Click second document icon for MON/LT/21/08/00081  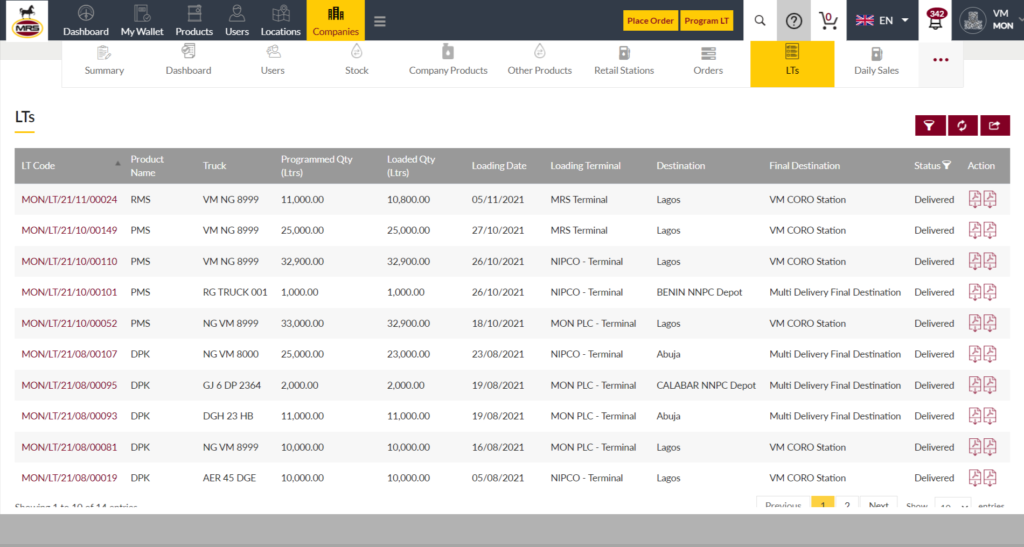pos(990,447)
